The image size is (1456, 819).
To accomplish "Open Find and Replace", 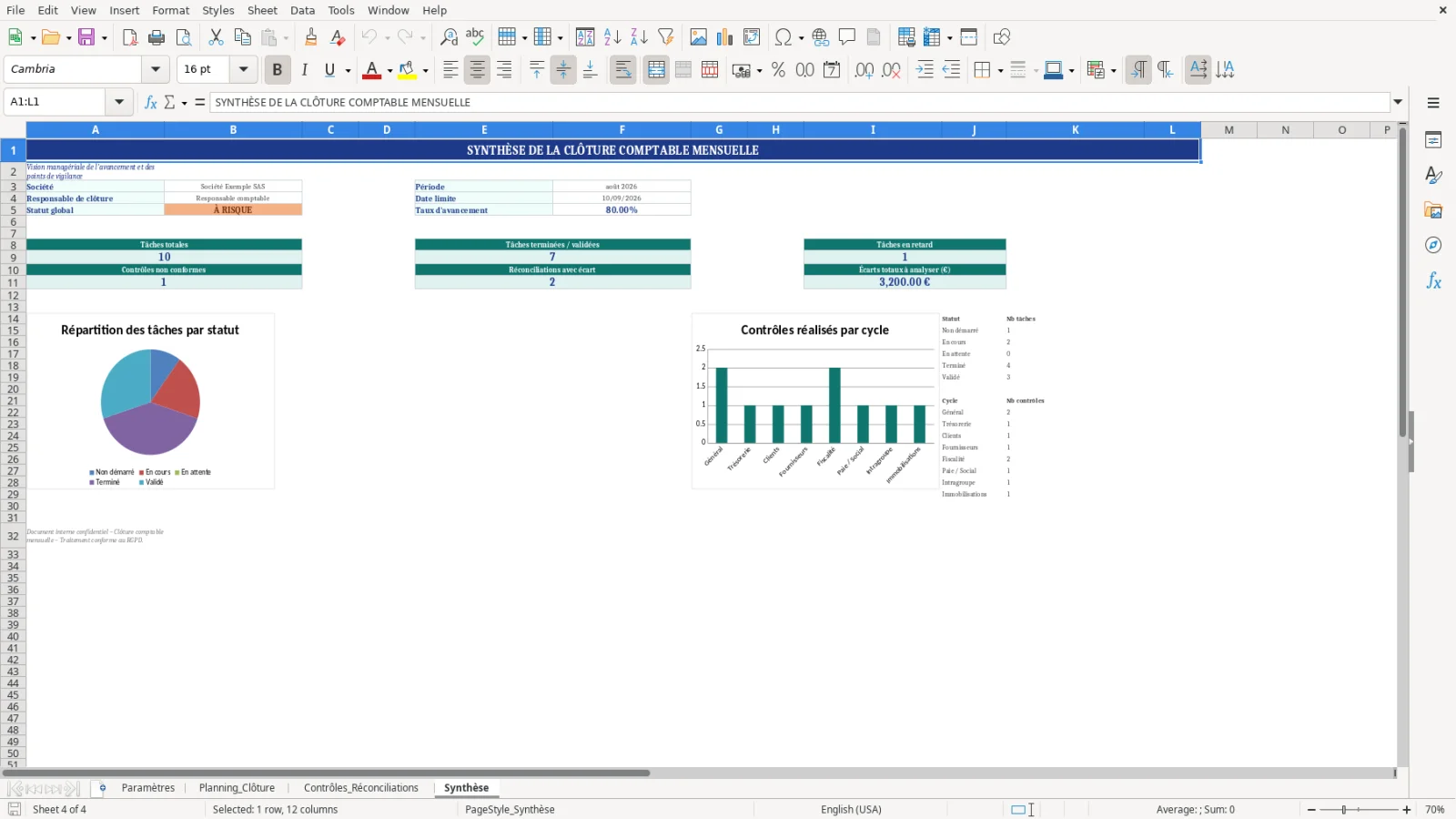I will [x=449, y=37].
